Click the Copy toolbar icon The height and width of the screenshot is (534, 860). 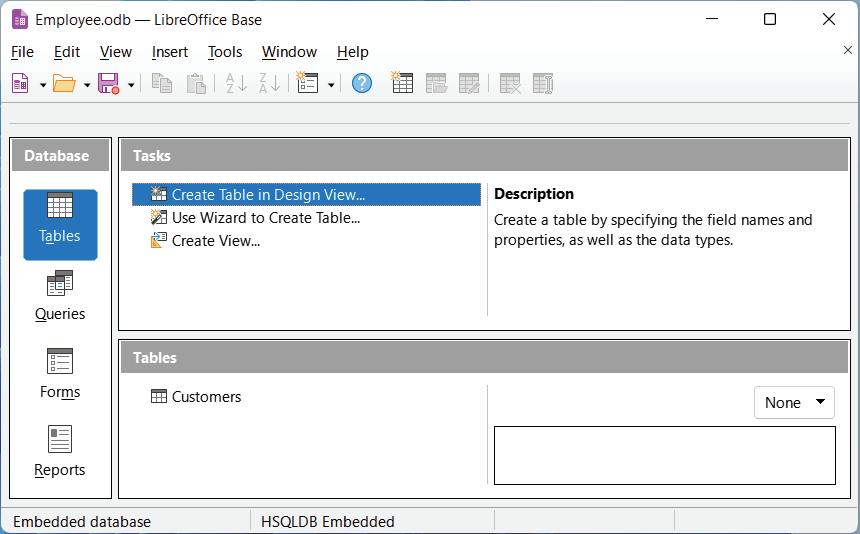[162, 84]
